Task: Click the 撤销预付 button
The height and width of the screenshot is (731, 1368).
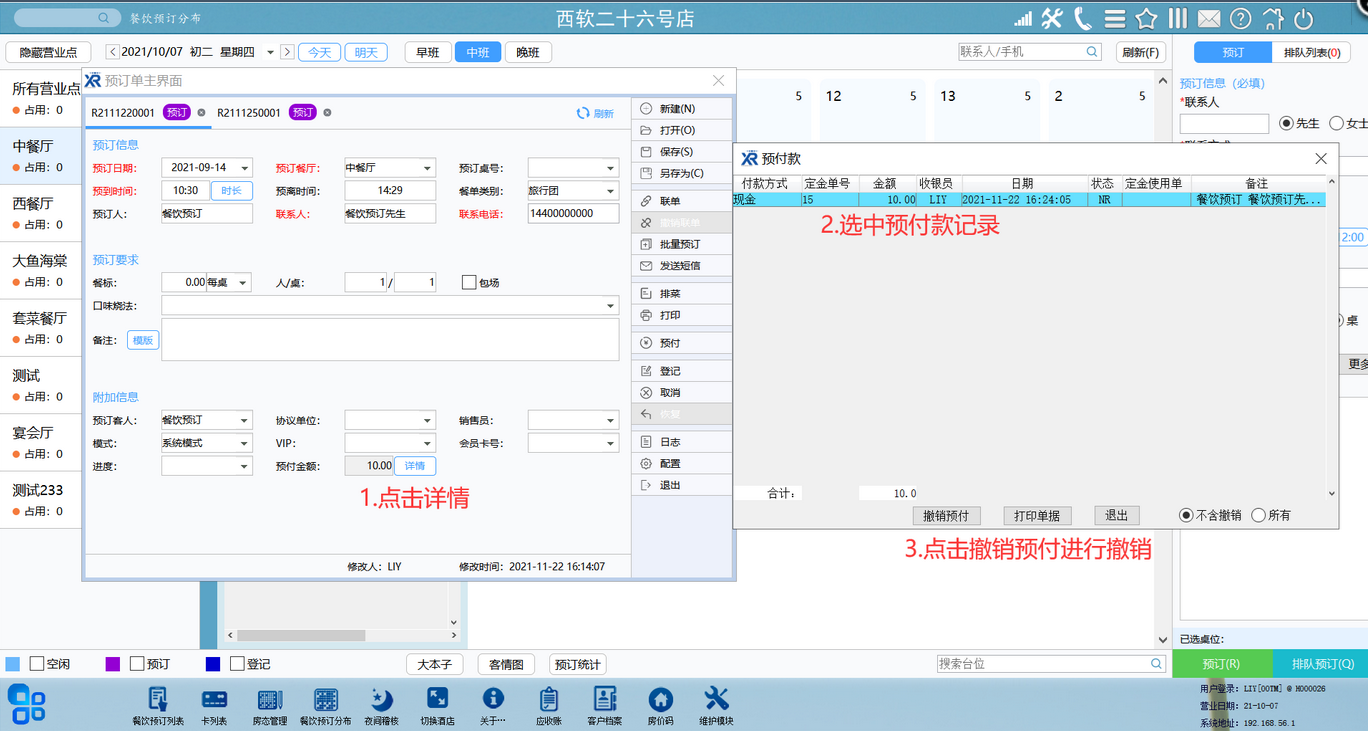Action: pyautogui.click(x=946, y=515)
